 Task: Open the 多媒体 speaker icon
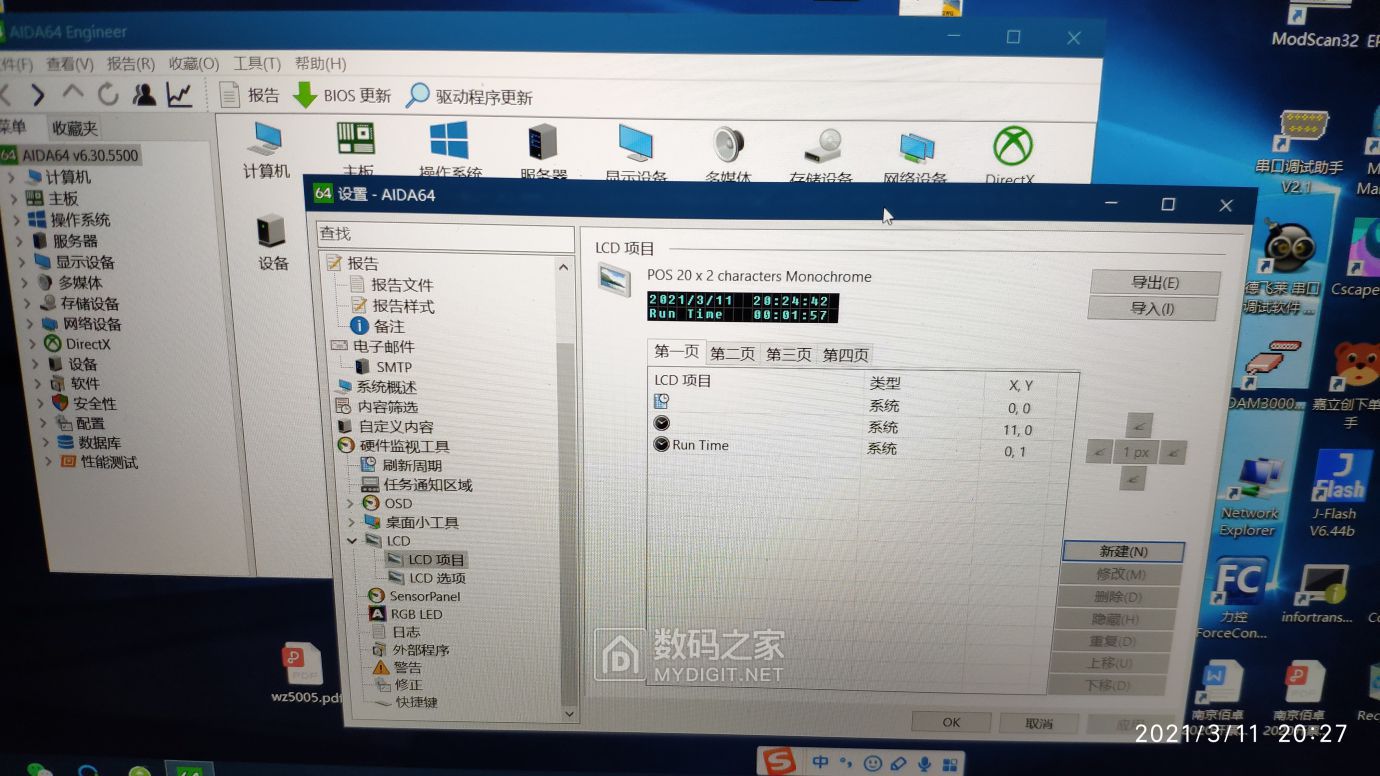click(x=728, y=145)
